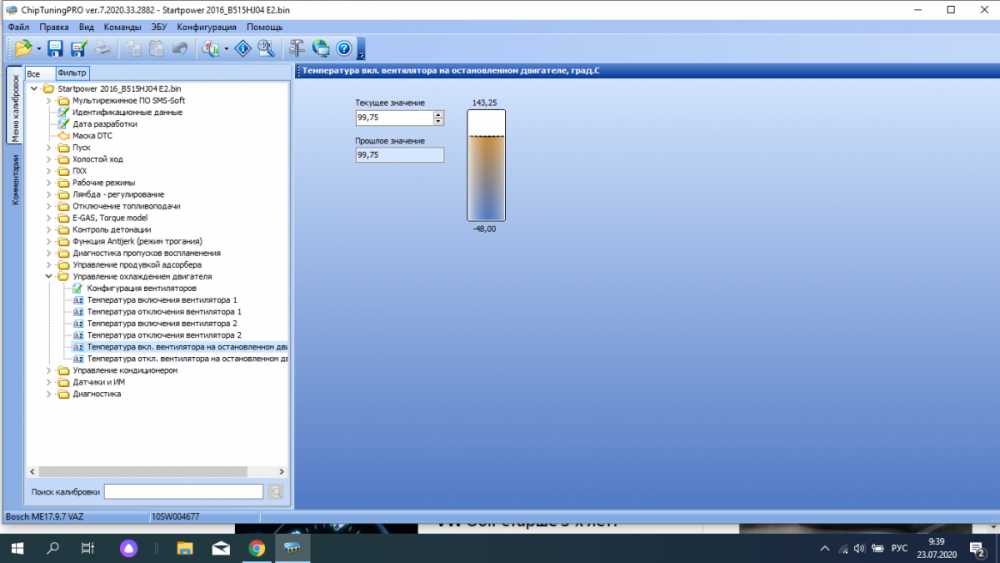Click the Прошлое значение field
Viewport: 1000px width, 563px height.
coord(399,155)
